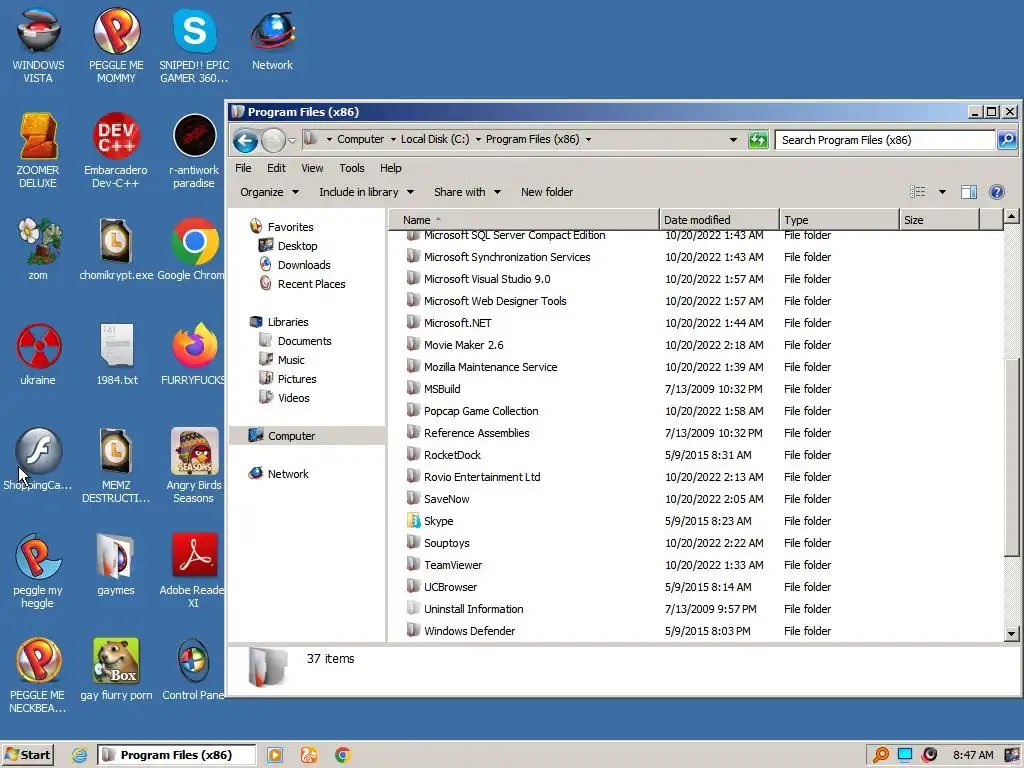Select Documents under Libraries
The width and height of the screenshot is (1024, 768).
304,341
